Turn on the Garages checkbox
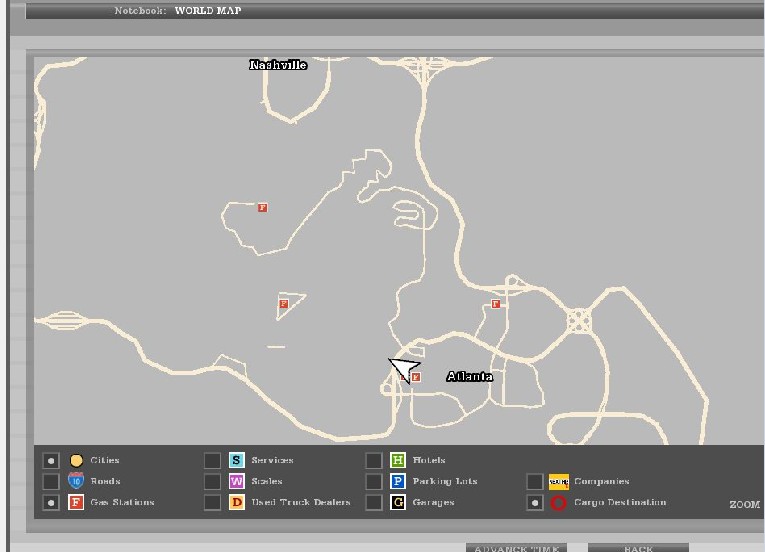This screenshot has height=552, width=765. click(373, 503)
